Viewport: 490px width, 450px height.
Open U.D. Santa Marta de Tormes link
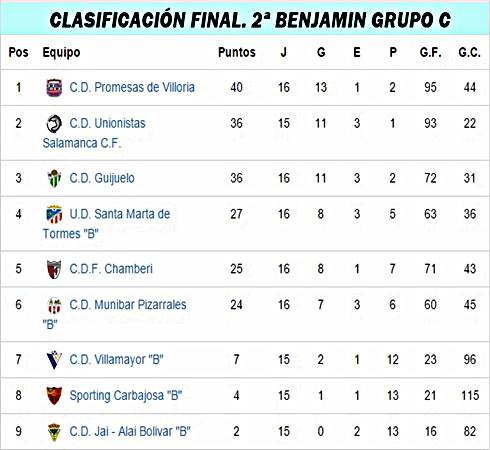tap(107, 224)
